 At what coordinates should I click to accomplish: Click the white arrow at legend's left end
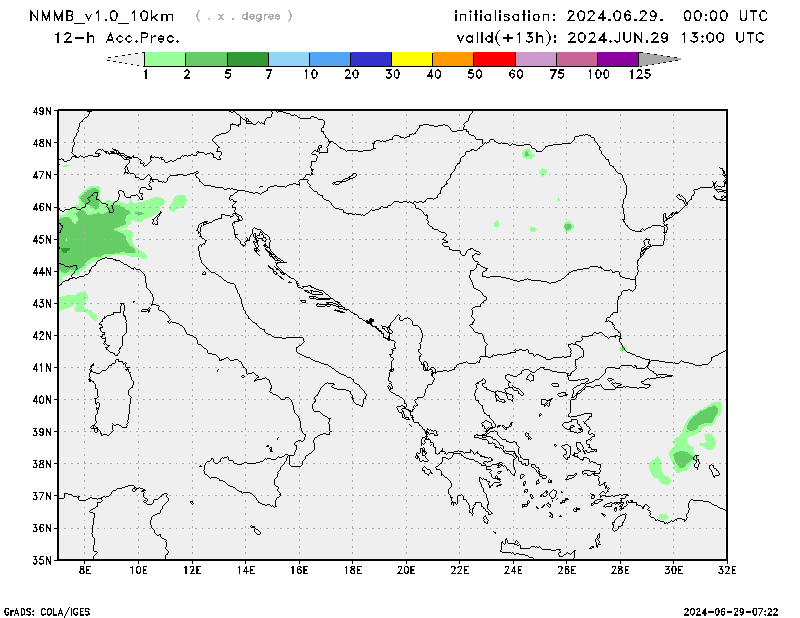pos(125,59)
